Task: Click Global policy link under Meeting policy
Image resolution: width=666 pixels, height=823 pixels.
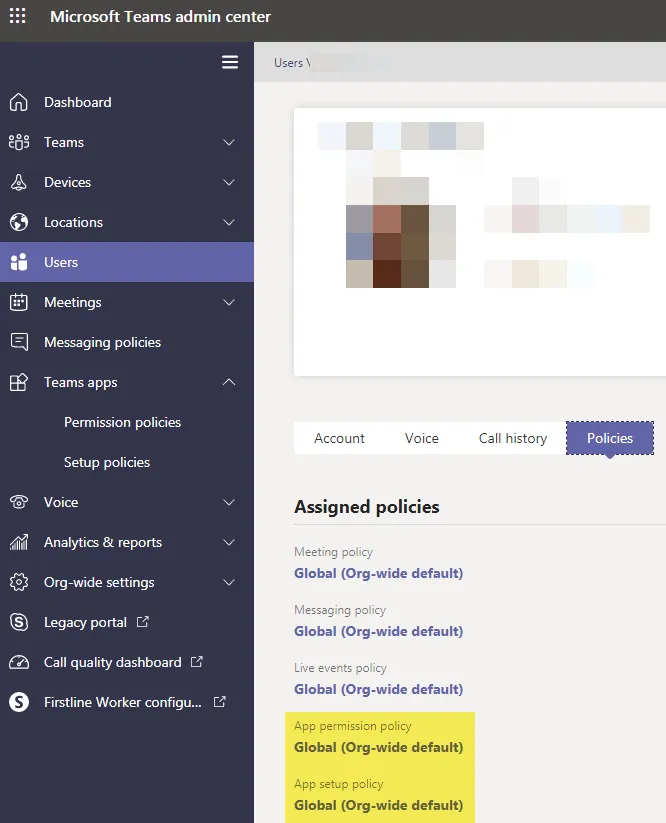Action: point(378,573)
